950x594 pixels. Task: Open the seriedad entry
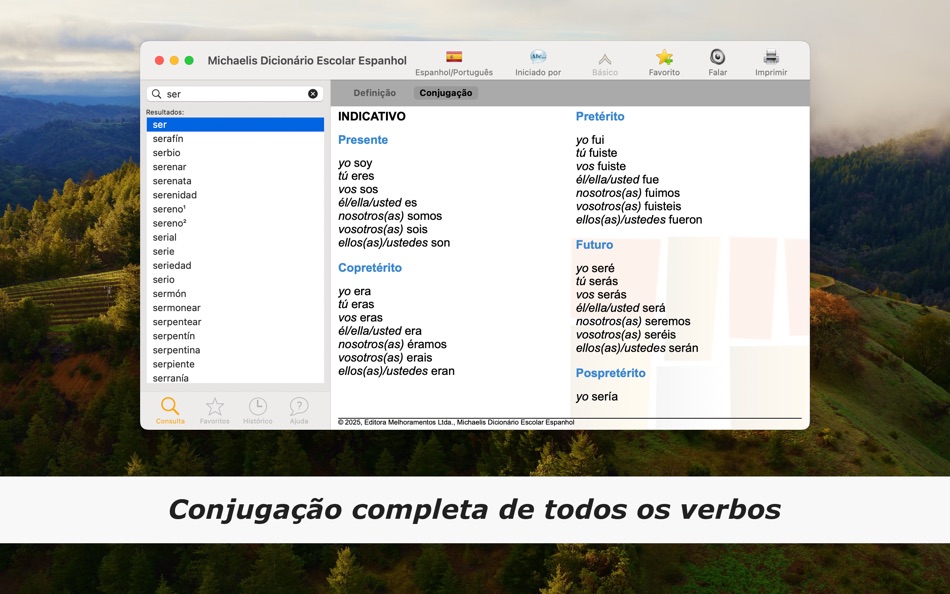(235, 265)
